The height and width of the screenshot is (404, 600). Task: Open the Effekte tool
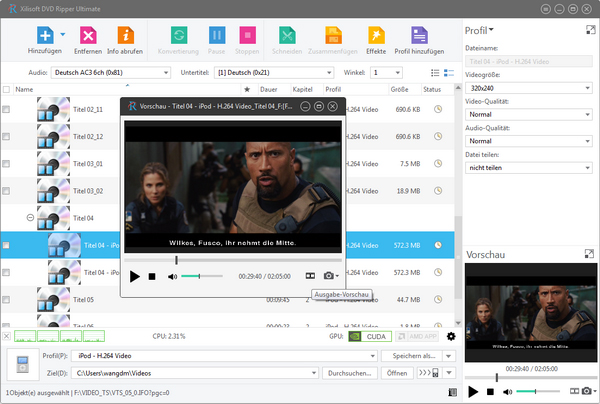[x=376, y=36]
